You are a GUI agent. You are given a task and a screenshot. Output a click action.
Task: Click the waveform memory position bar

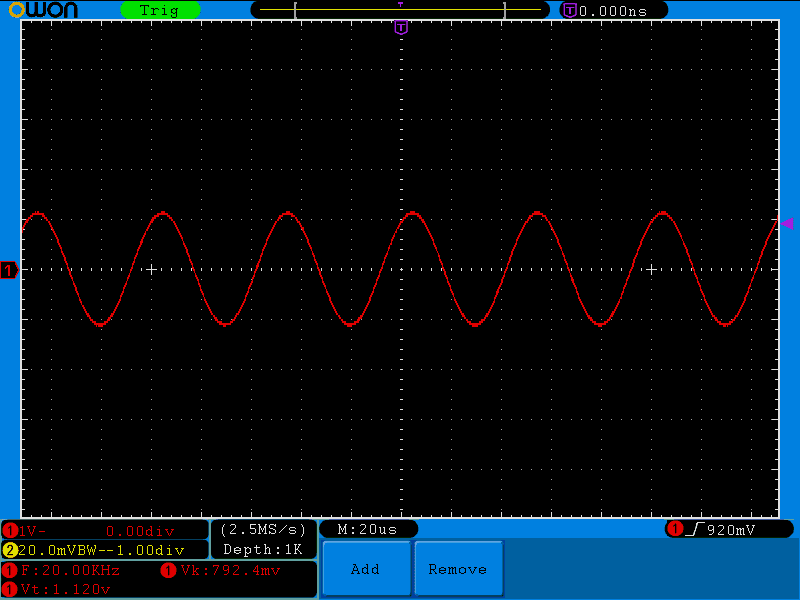click(400, 10)
